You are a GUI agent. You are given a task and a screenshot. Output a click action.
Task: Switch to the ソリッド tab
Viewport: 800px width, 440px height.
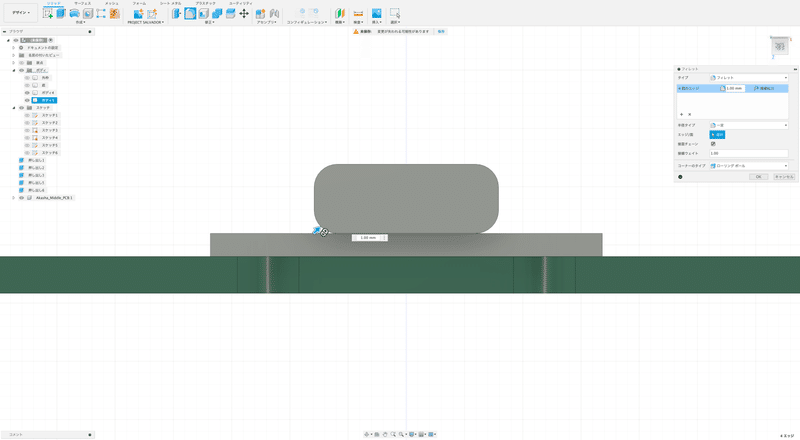point(54,4)
